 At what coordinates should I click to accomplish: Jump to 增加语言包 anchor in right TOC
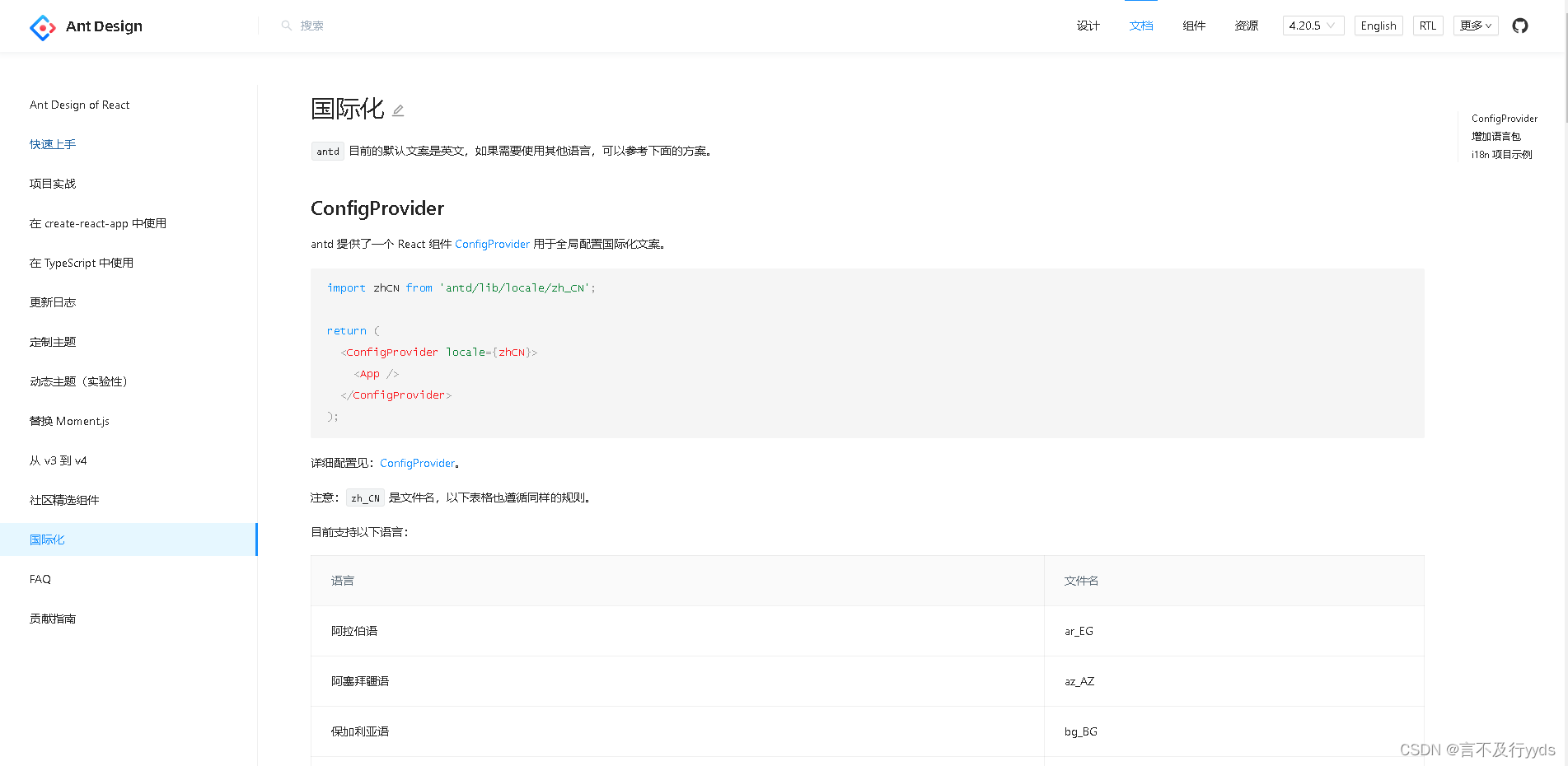(x=1496, y=137)
